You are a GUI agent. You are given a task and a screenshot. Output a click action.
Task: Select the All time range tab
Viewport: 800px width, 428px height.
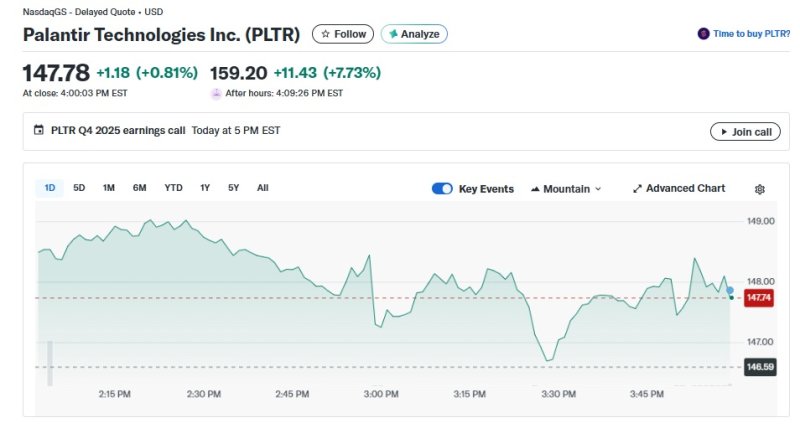point(262,187)
